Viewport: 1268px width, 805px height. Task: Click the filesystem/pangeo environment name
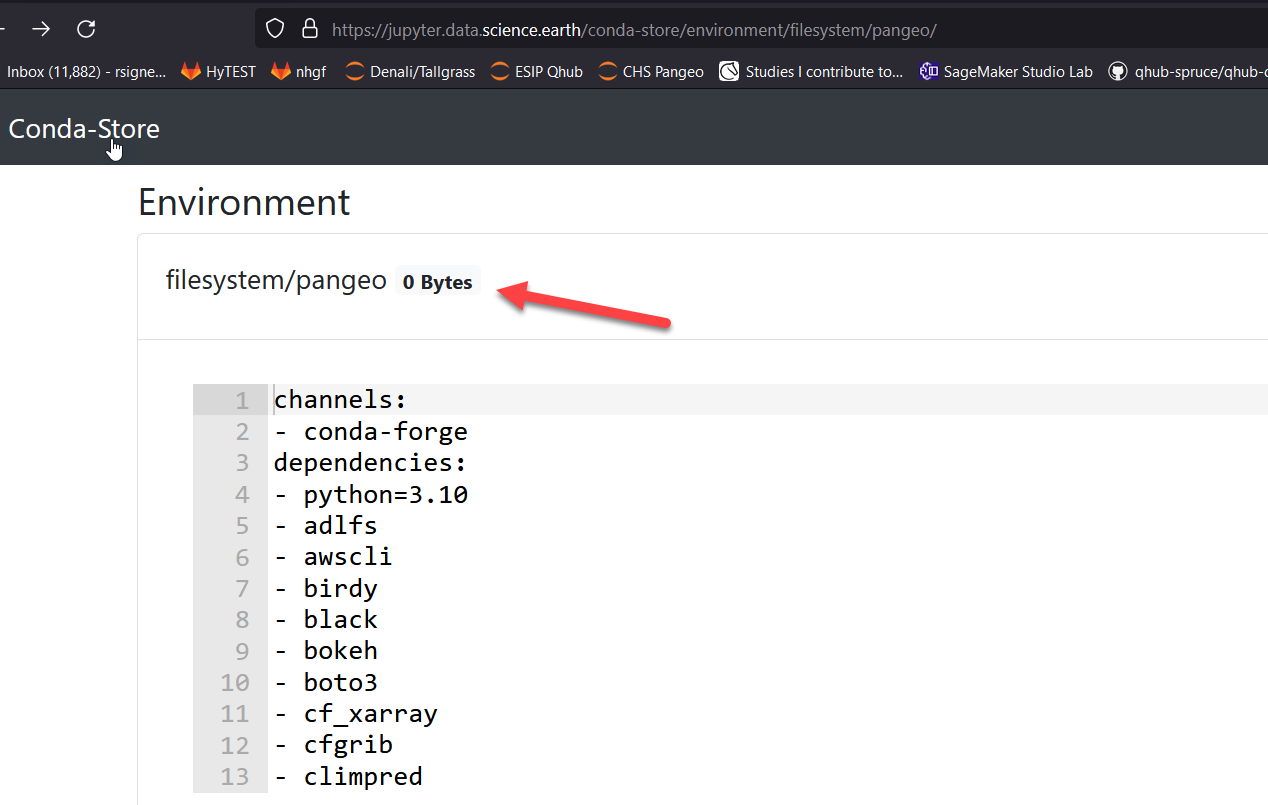(x=276, y=281)
